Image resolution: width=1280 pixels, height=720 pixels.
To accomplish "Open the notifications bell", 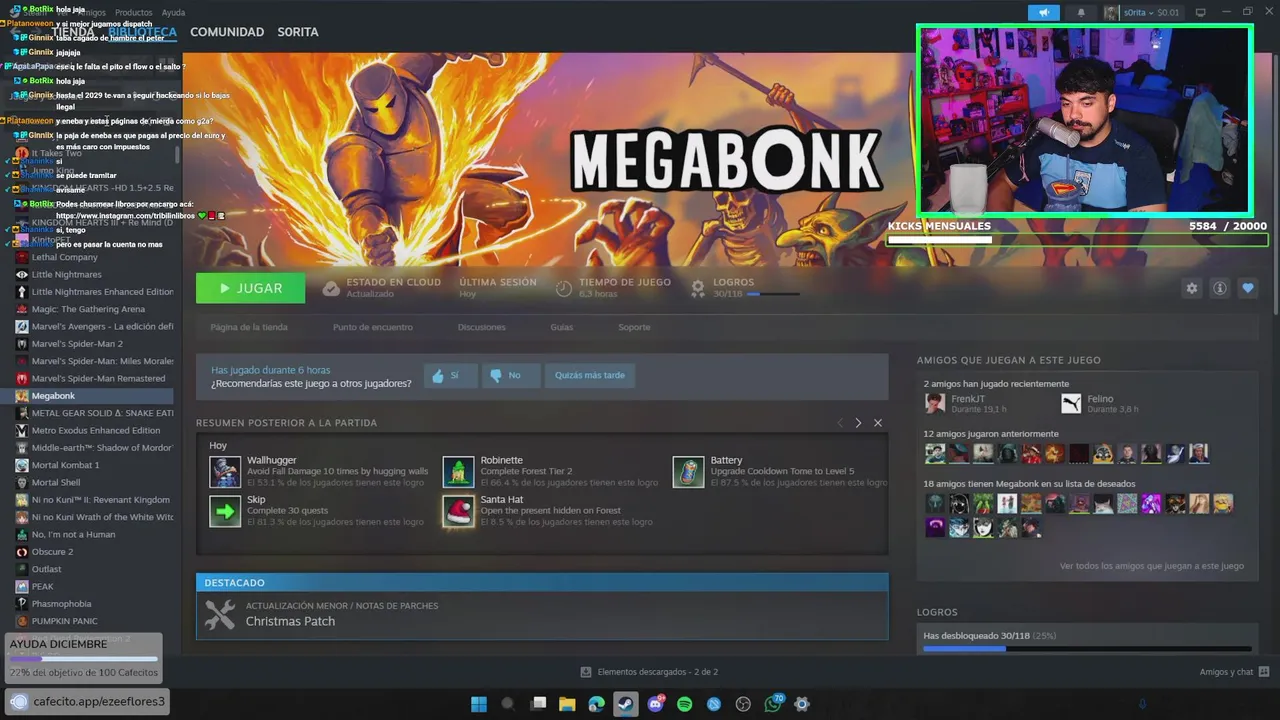I will point(1081,13).
